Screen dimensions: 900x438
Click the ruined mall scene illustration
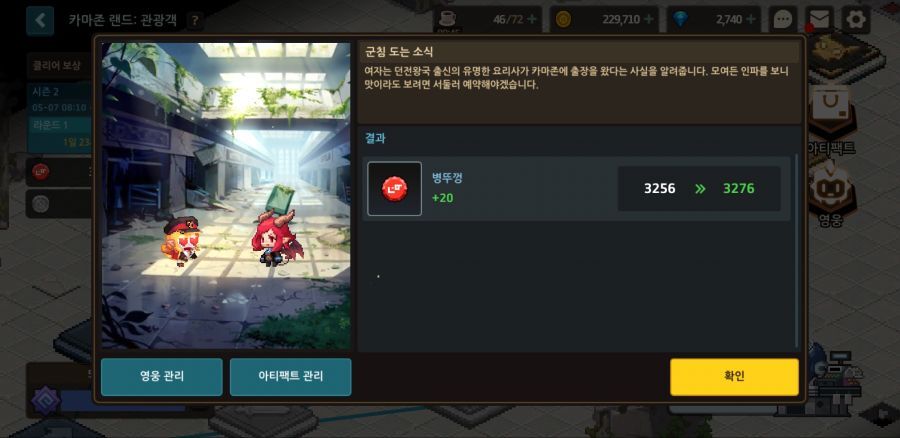click(x=226, y=196)
